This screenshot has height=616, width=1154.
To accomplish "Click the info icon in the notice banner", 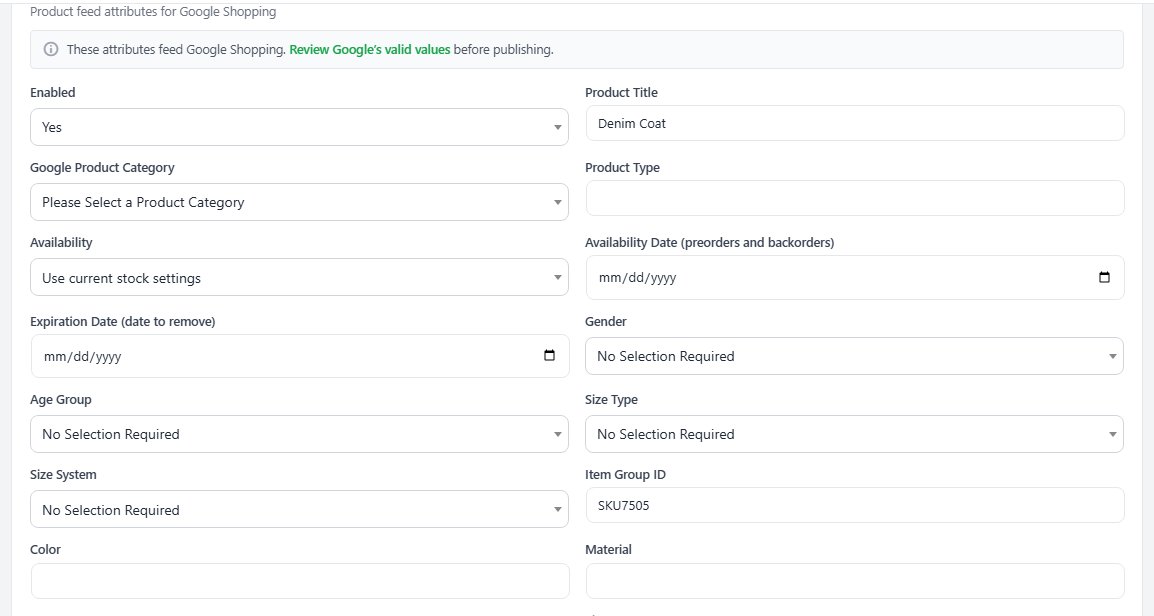I will [x=51, y=49].
